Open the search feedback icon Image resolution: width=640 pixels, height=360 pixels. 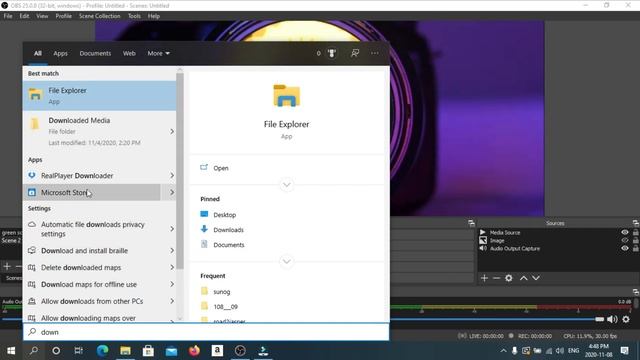tap(355, 53)
